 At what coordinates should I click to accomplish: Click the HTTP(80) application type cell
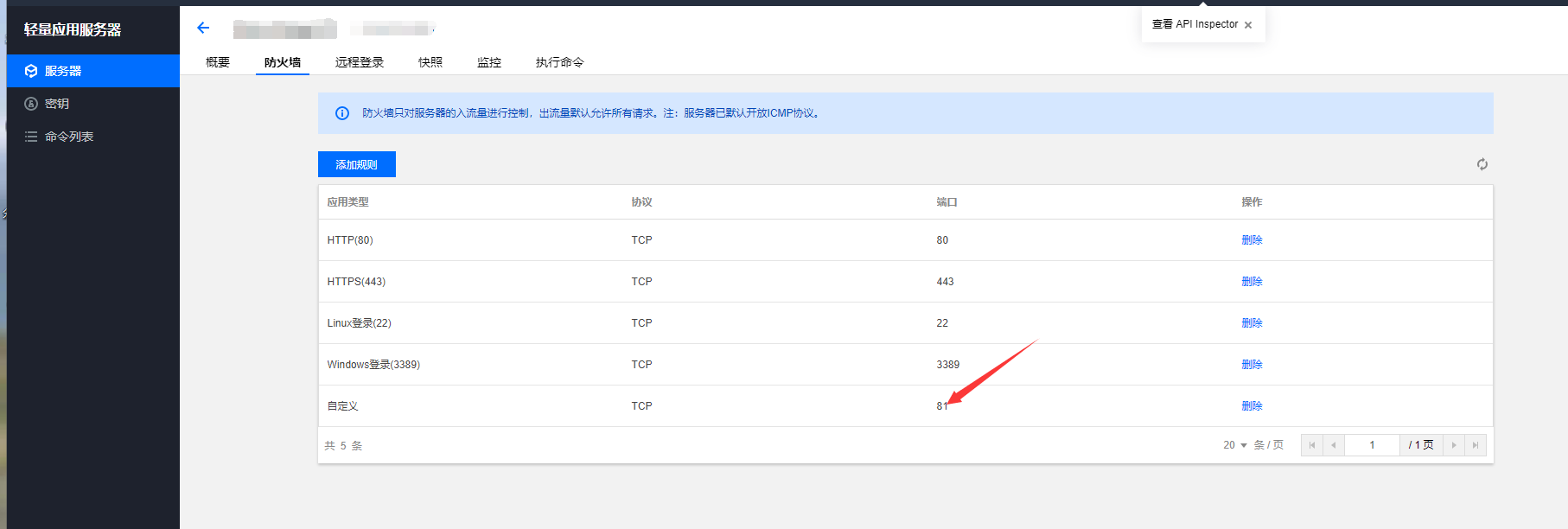click(350, 240)
